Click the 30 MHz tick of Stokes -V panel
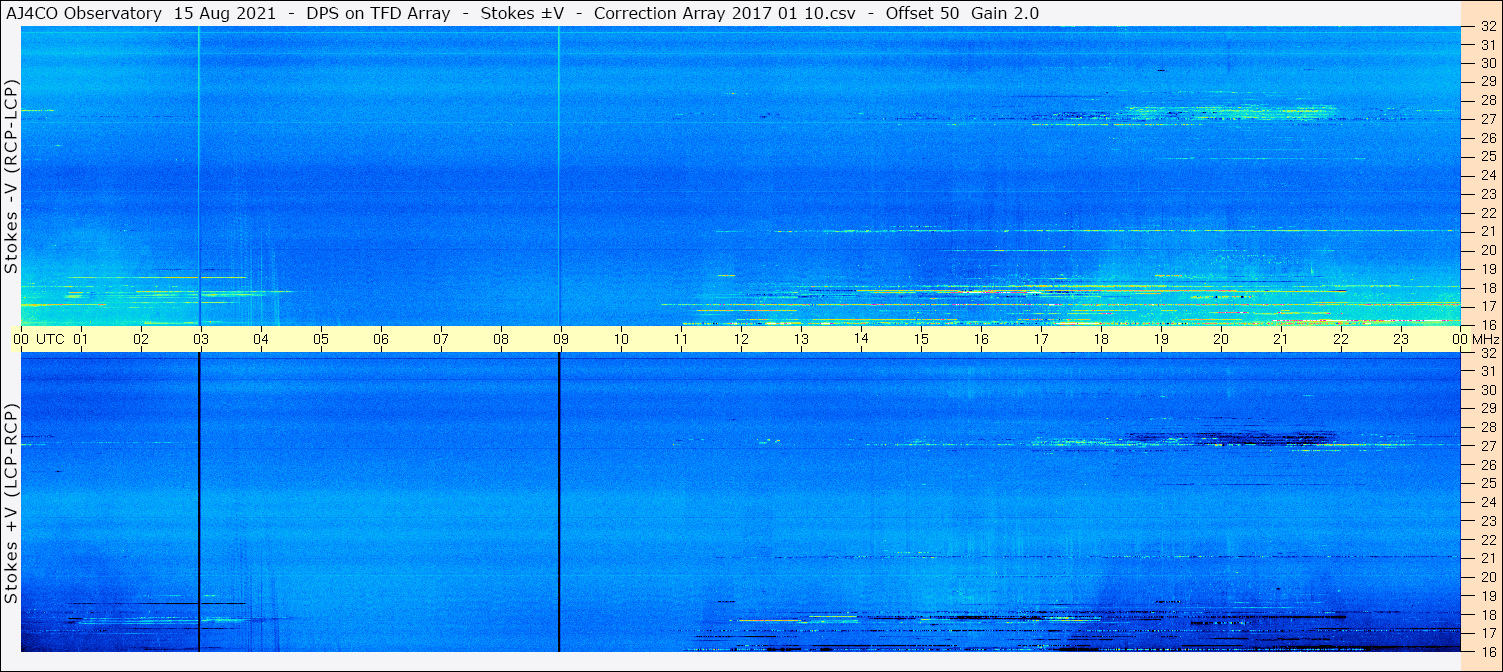 pyautogui.click(x=1488, y=62)
